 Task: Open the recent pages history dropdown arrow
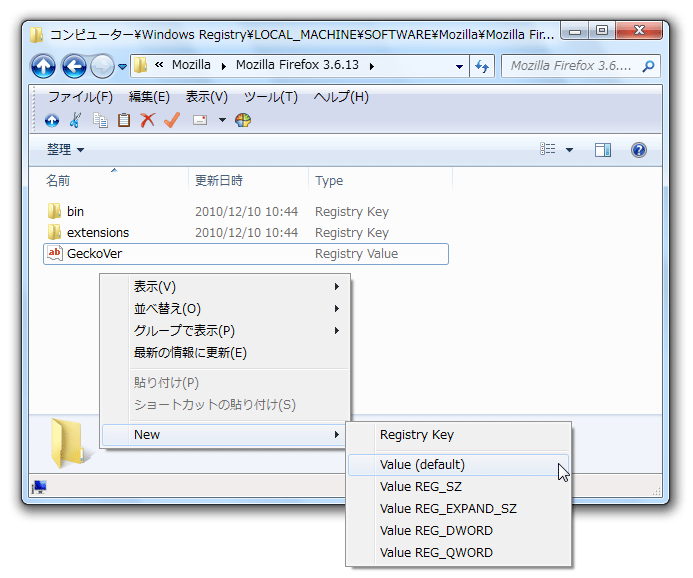[x=122, y=67]
